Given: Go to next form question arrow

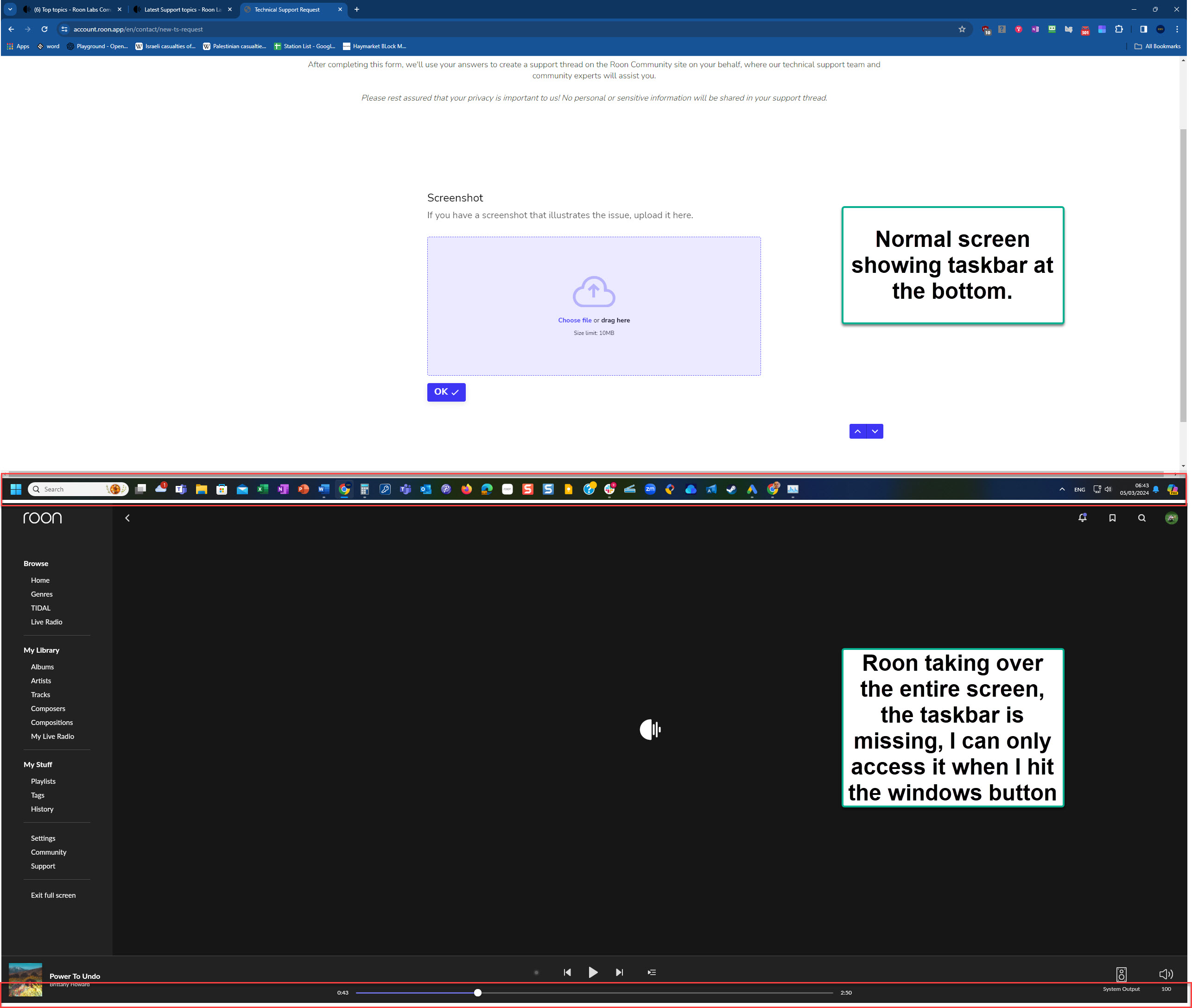Looking at the screenshot, I should click(875, 431).
